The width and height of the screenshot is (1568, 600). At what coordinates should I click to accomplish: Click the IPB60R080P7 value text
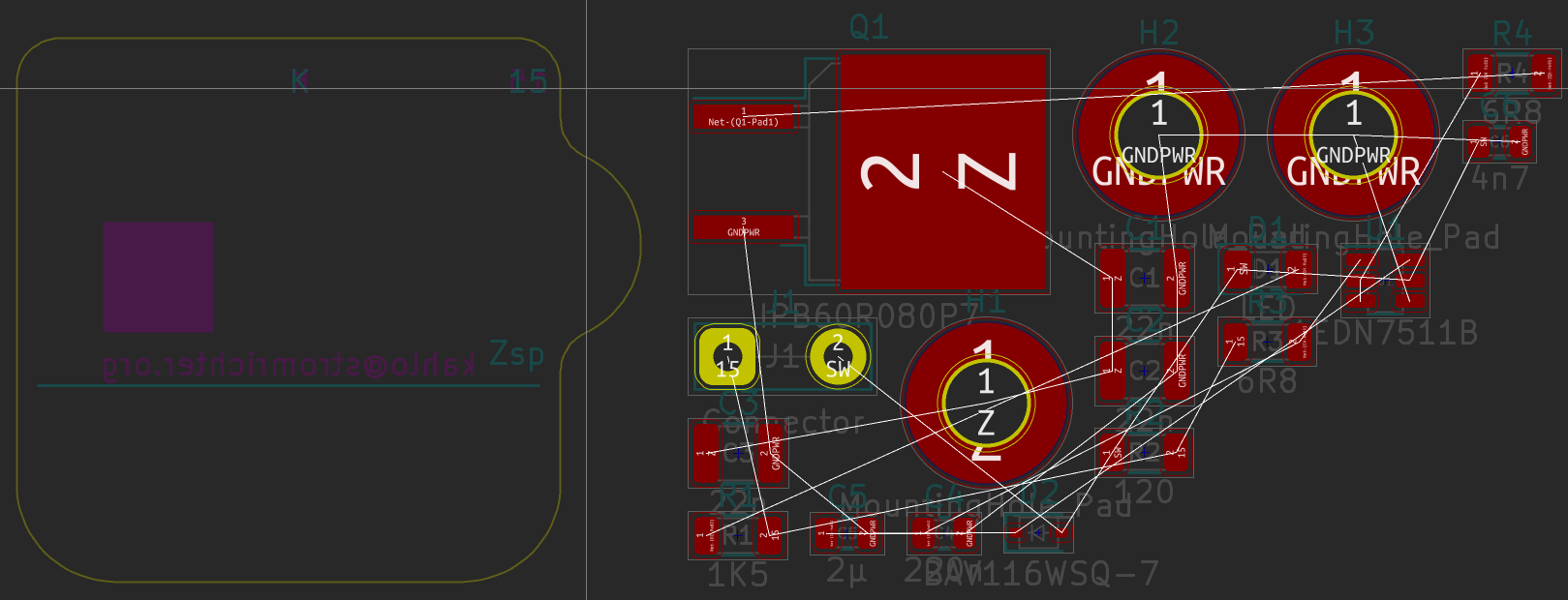pyautogui.click(x=872, y=317)
